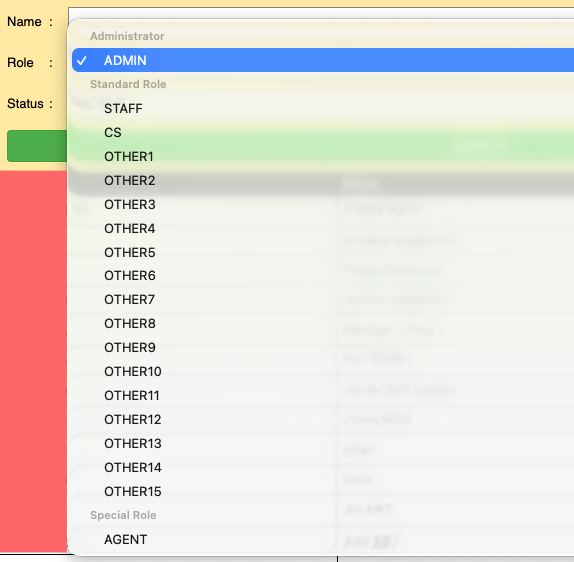Click the Name input field
574x562 pixels.
click(x=321, y=13)
